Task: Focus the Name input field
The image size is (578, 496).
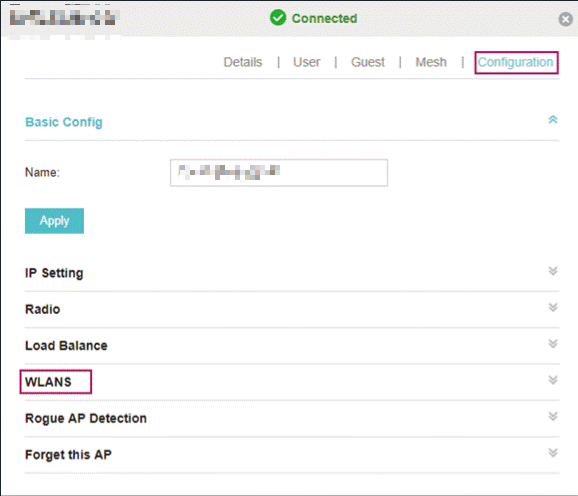Action: point(279,172)
